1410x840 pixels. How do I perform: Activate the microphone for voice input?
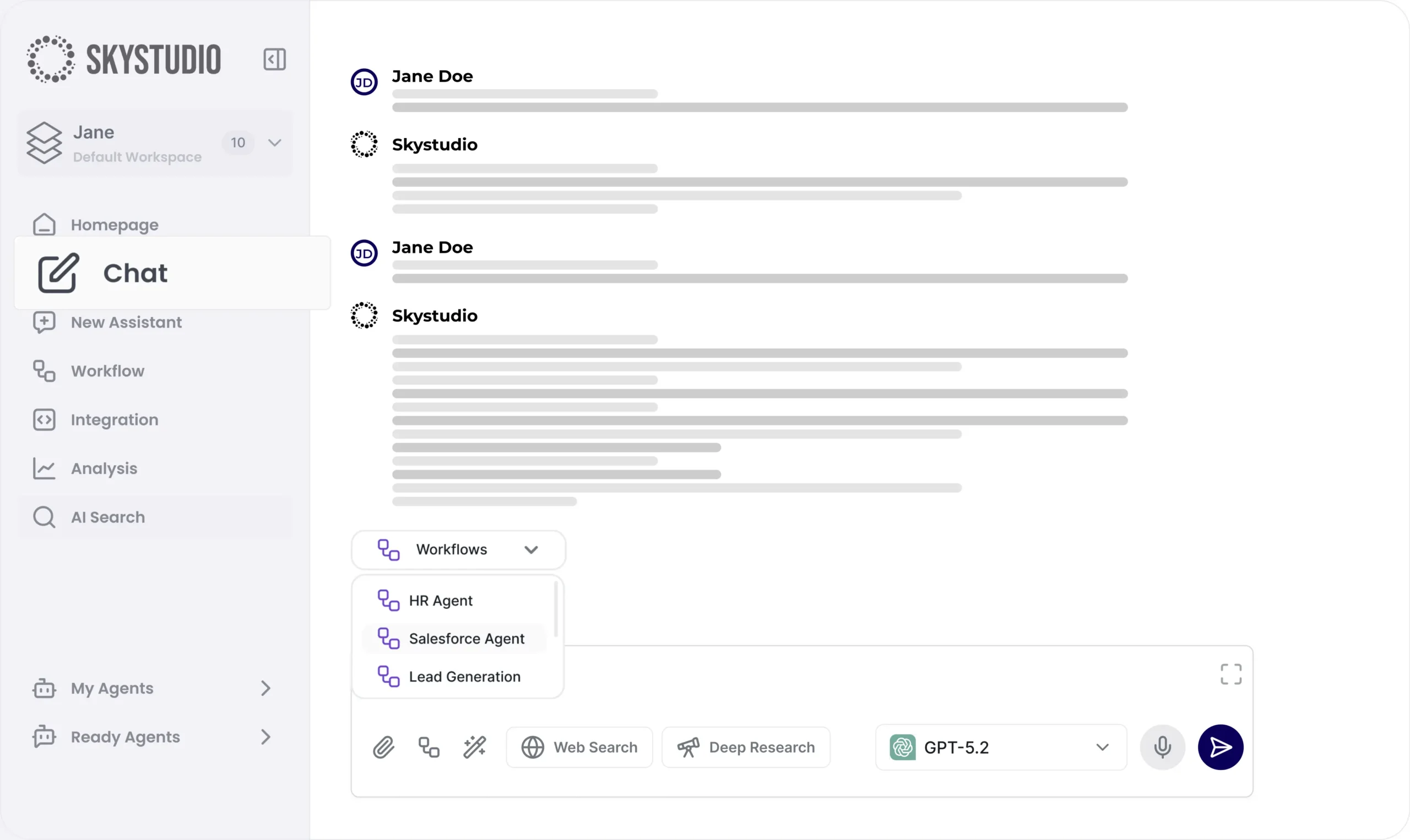pos(1163,747)
